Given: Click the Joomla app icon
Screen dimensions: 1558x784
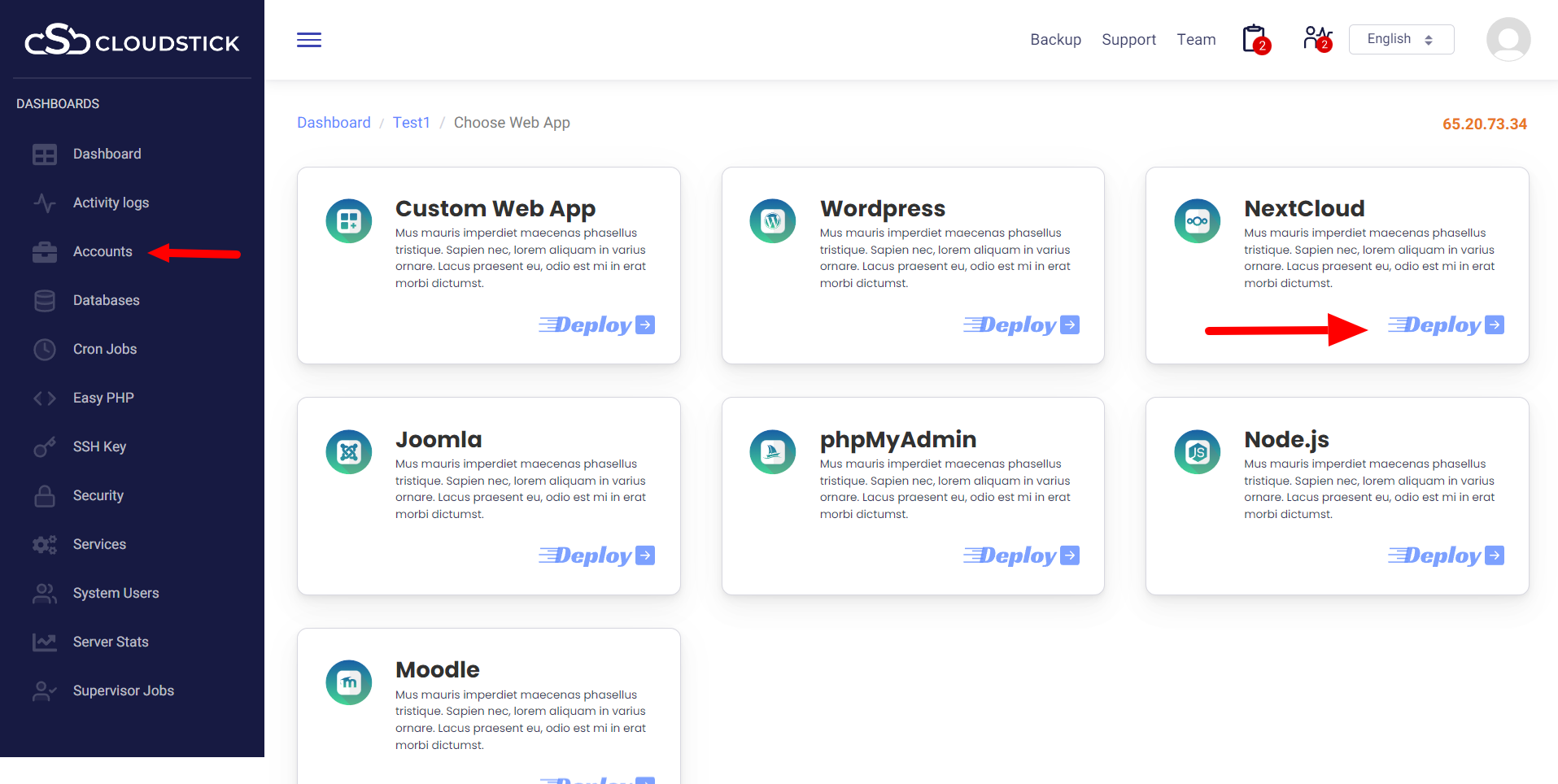Looking at the screenshot, I should (x=349, y=451).
